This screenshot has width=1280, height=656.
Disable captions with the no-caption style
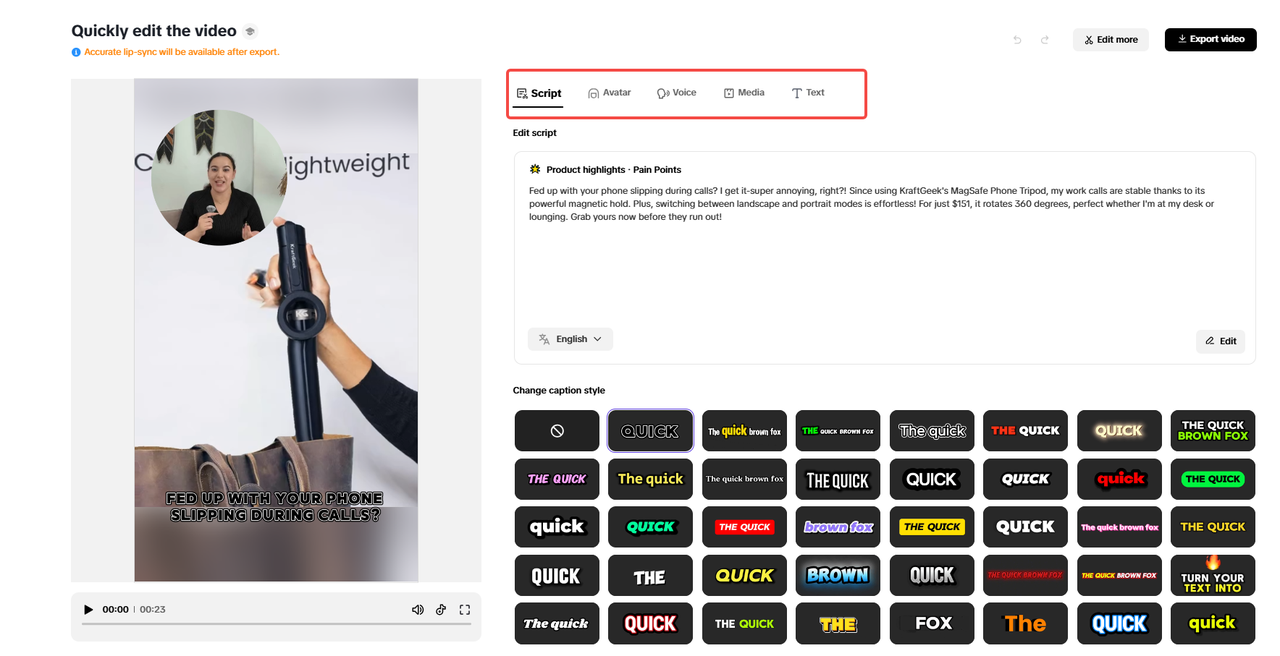click(x=556, y=430)
